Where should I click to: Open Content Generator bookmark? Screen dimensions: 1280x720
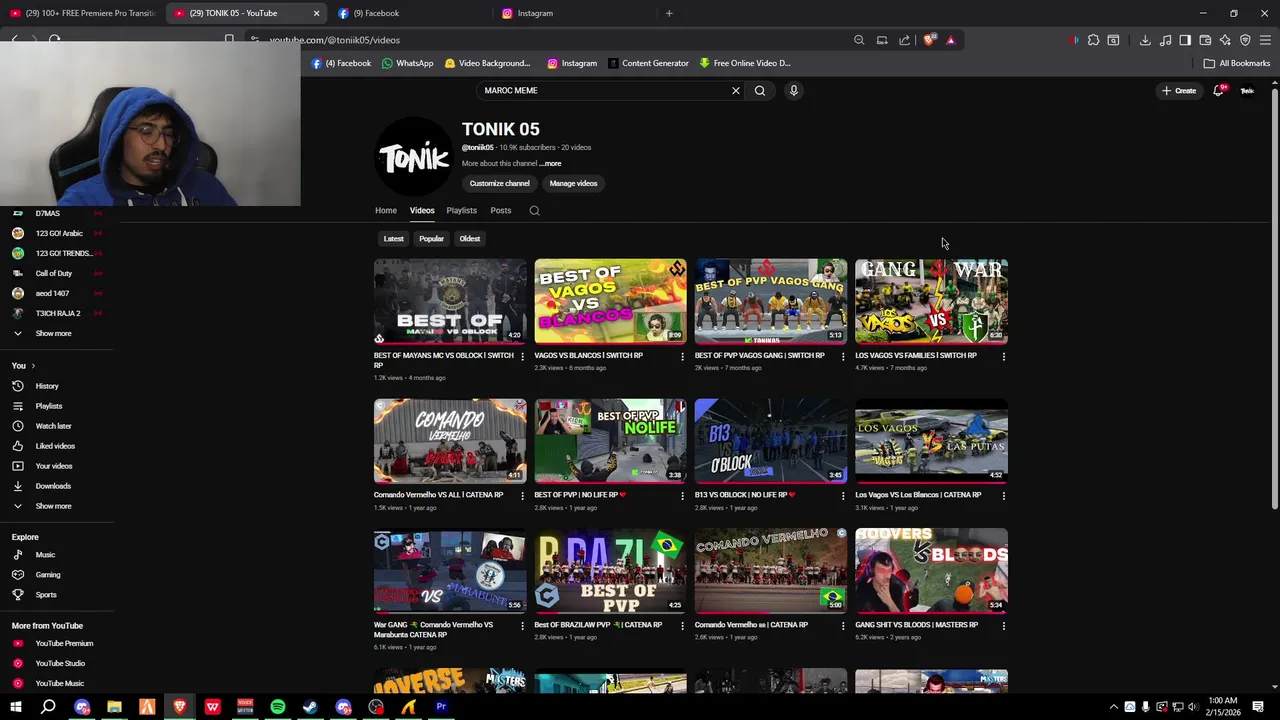648,63
